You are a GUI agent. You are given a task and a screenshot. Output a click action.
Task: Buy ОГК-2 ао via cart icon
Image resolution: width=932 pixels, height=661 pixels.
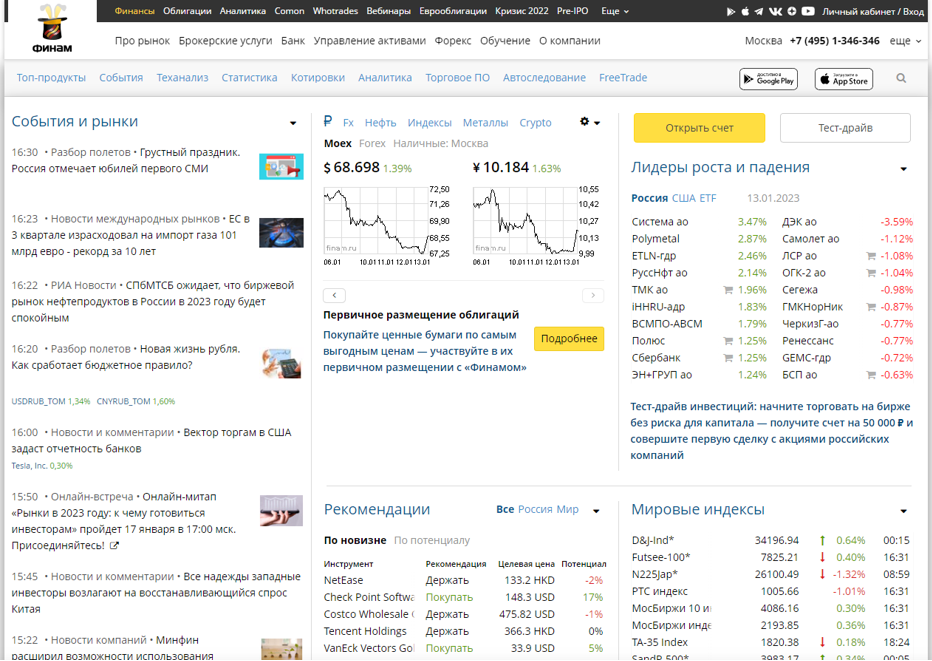click(x=871, y=273)
